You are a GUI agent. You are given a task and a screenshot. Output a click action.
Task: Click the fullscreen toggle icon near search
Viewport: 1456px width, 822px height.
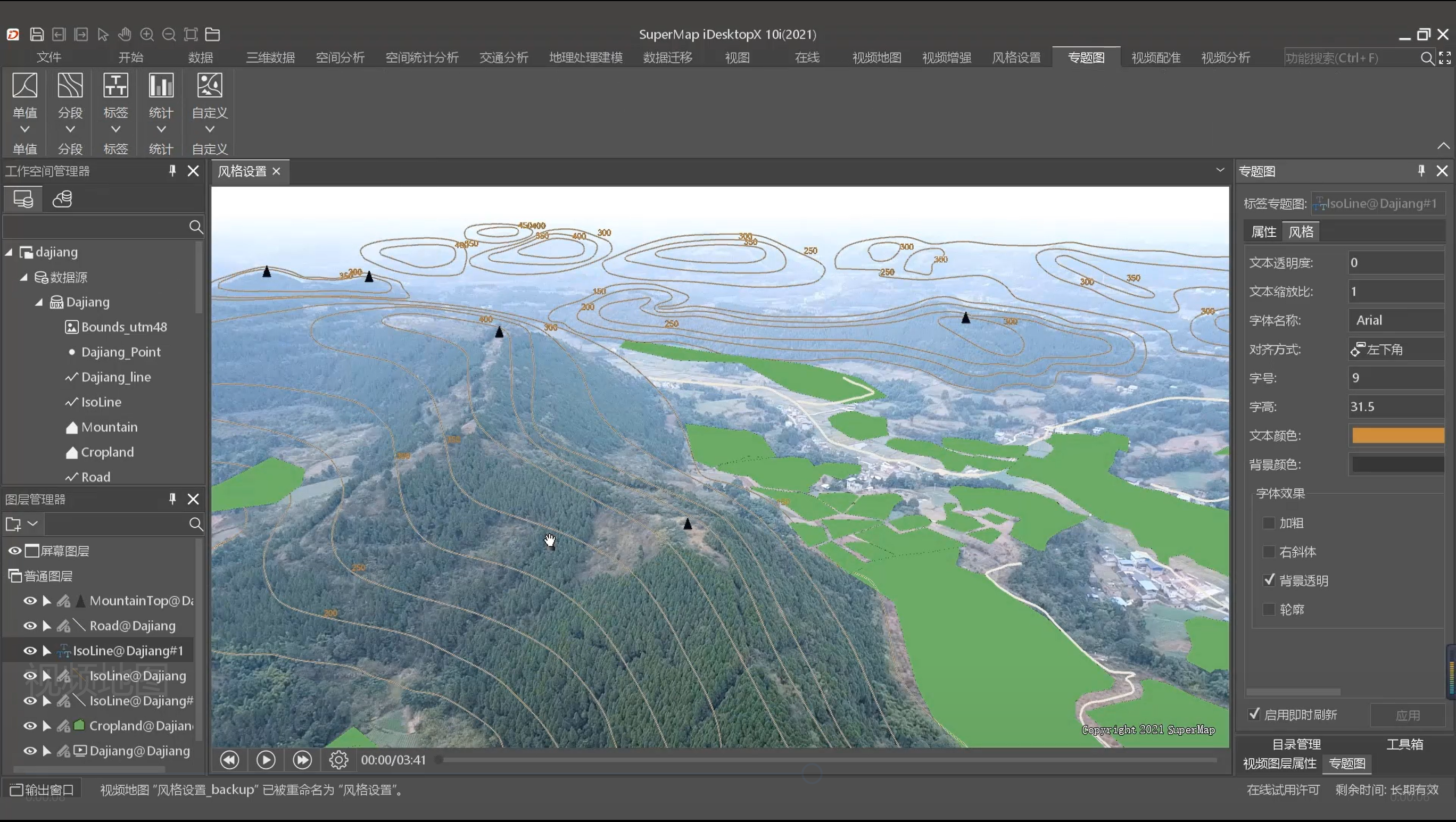click(x=1445, y=57)
